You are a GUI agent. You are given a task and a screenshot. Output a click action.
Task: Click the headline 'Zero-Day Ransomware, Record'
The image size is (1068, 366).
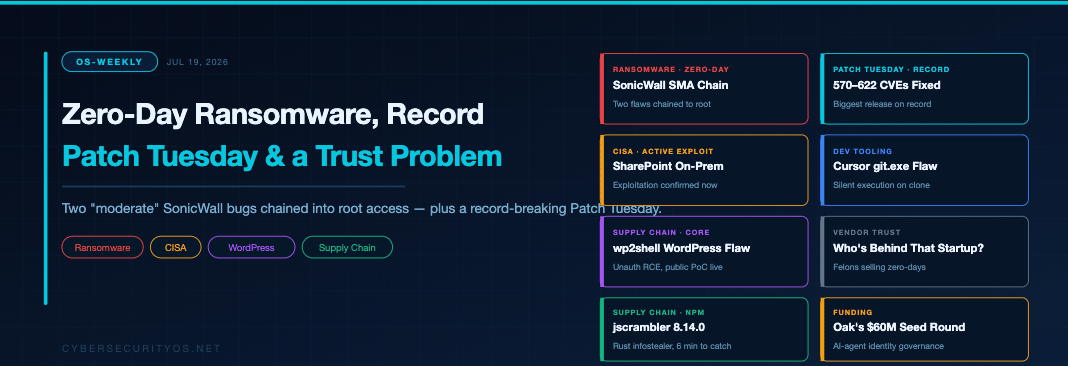[273, 115]
